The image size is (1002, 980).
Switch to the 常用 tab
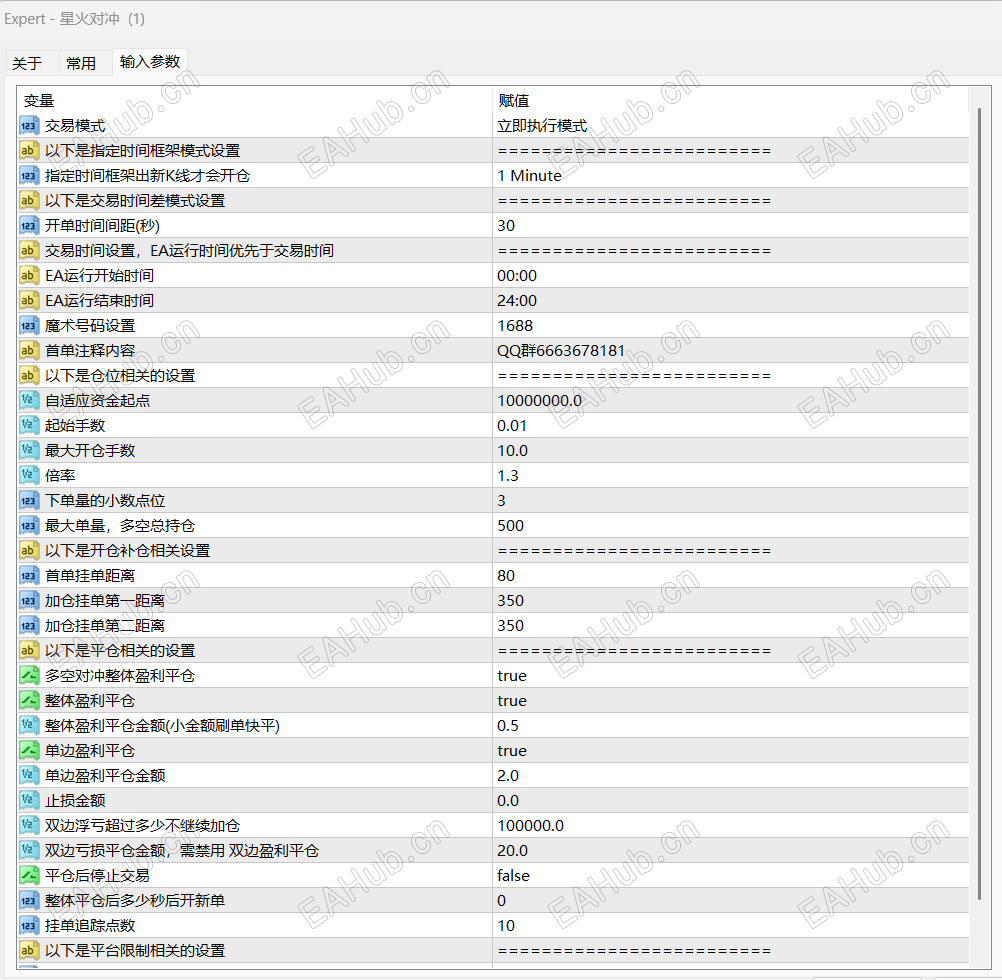pos(81,63)
